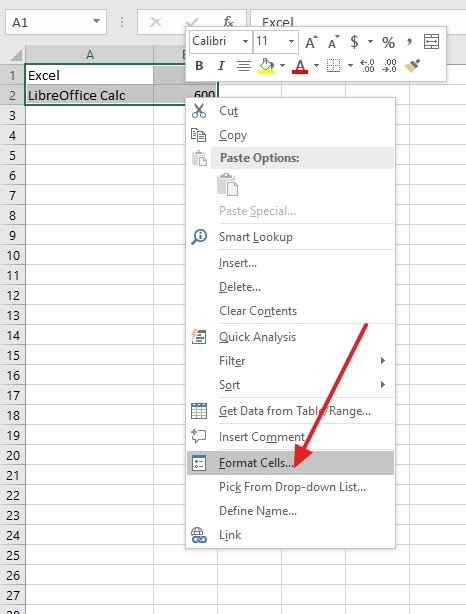The image size is (466, 614).
Task: Select cell A2 containing LibreOffice Calc
Action: [89, 95]
